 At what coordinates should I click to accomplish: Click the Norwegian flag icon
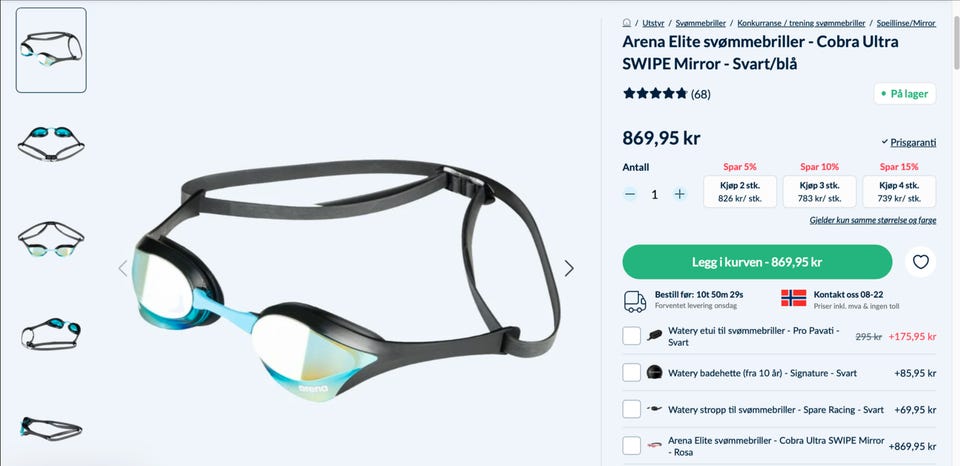click(x=793, y=298)
